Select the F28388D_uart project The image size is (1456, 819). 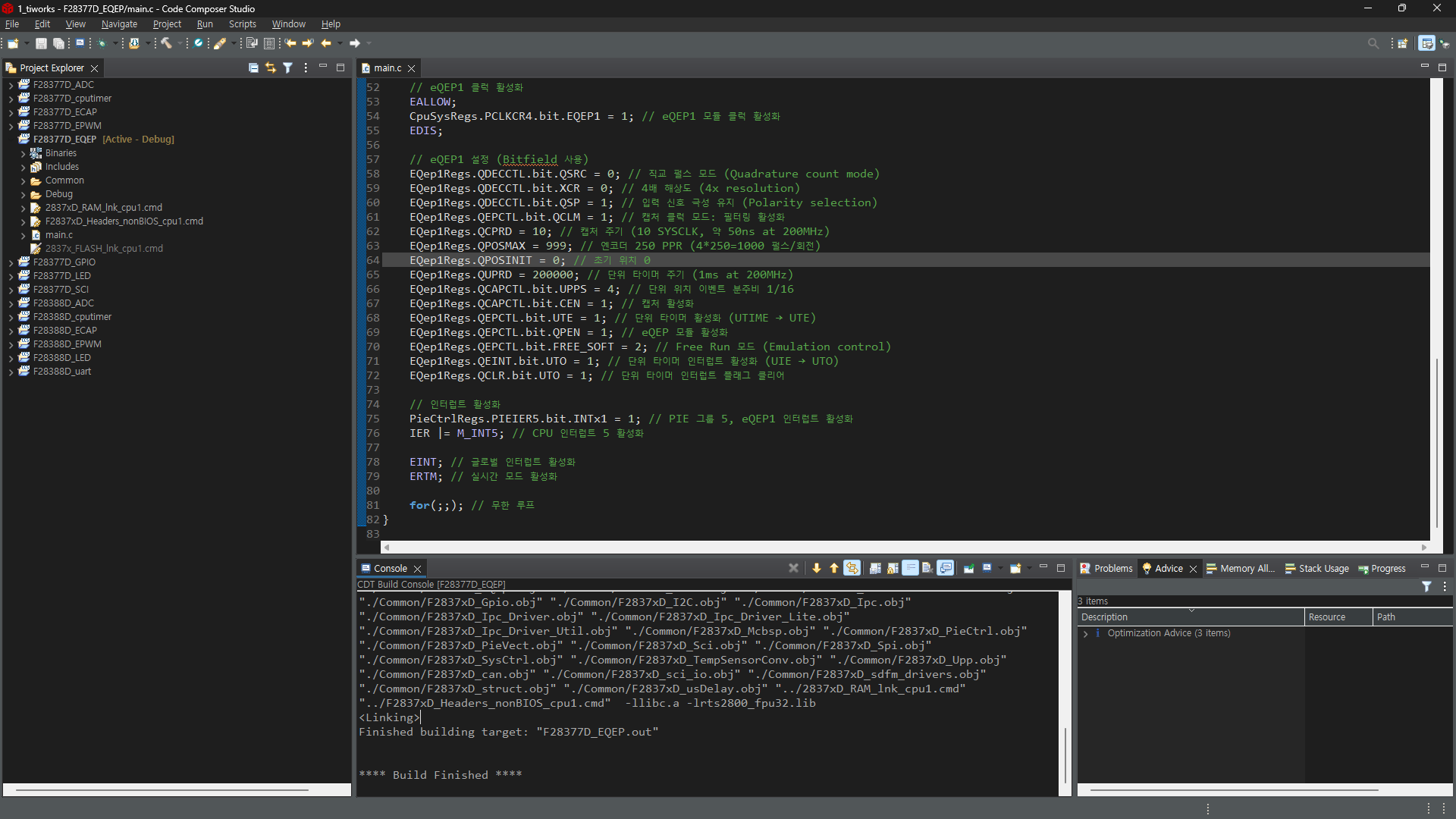(62, 372)
